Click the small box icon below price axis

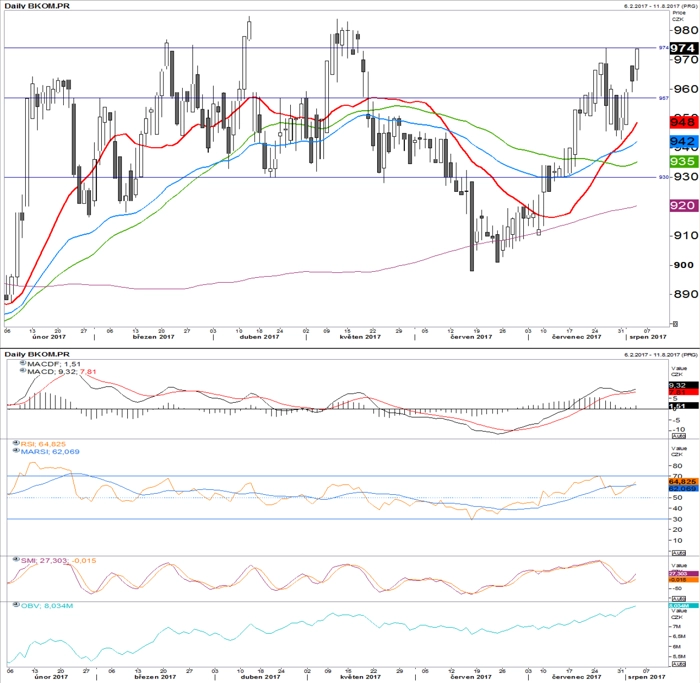pos(675,324)
